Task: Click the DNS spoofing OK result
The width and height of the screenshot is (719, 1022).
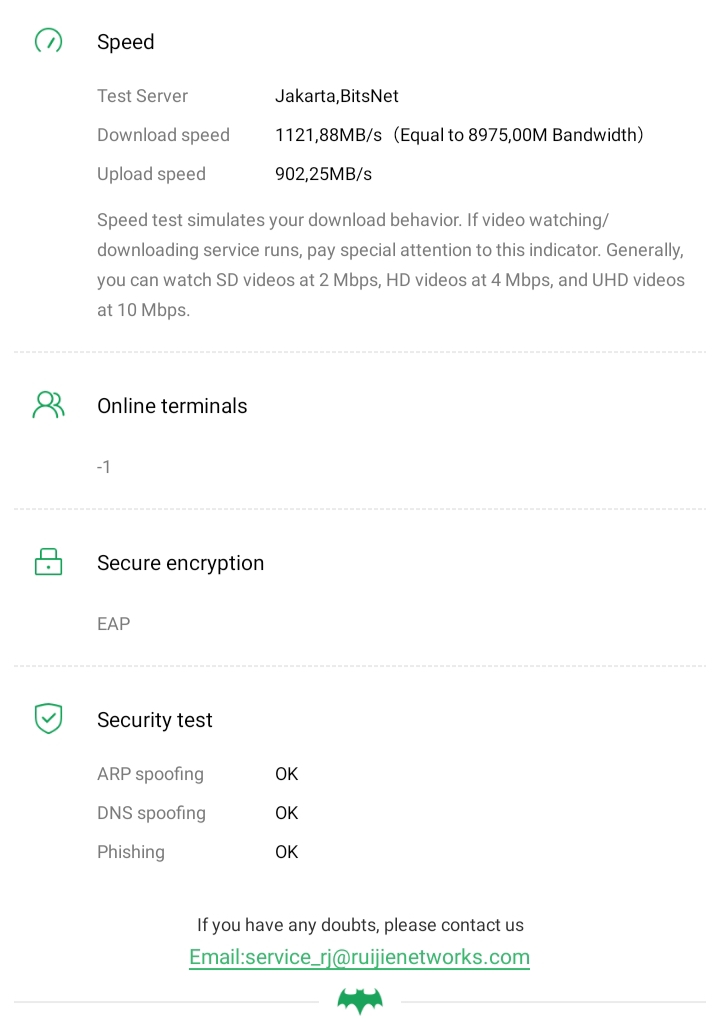Action: [x=286, y=813]
